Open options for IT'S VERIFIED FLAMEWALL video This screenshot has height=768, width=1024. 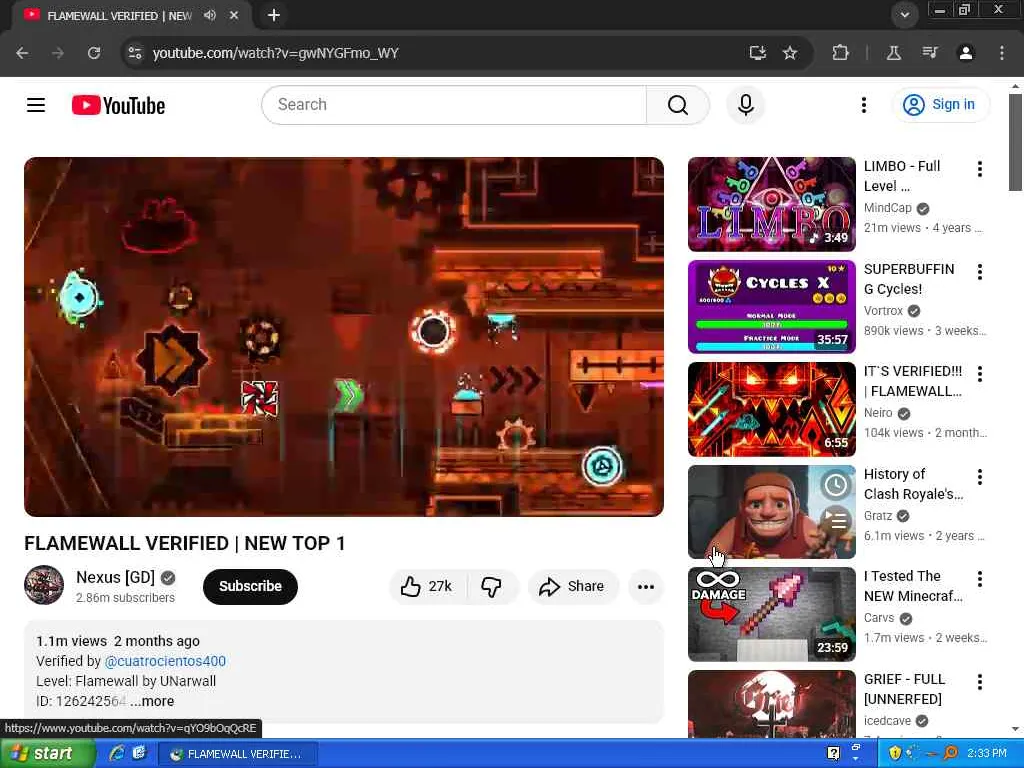point(980,374)
